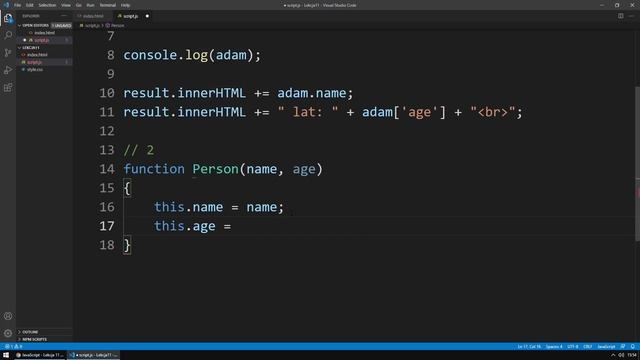Open the Source Control view
Screen dimensions: 640x360
8,53
